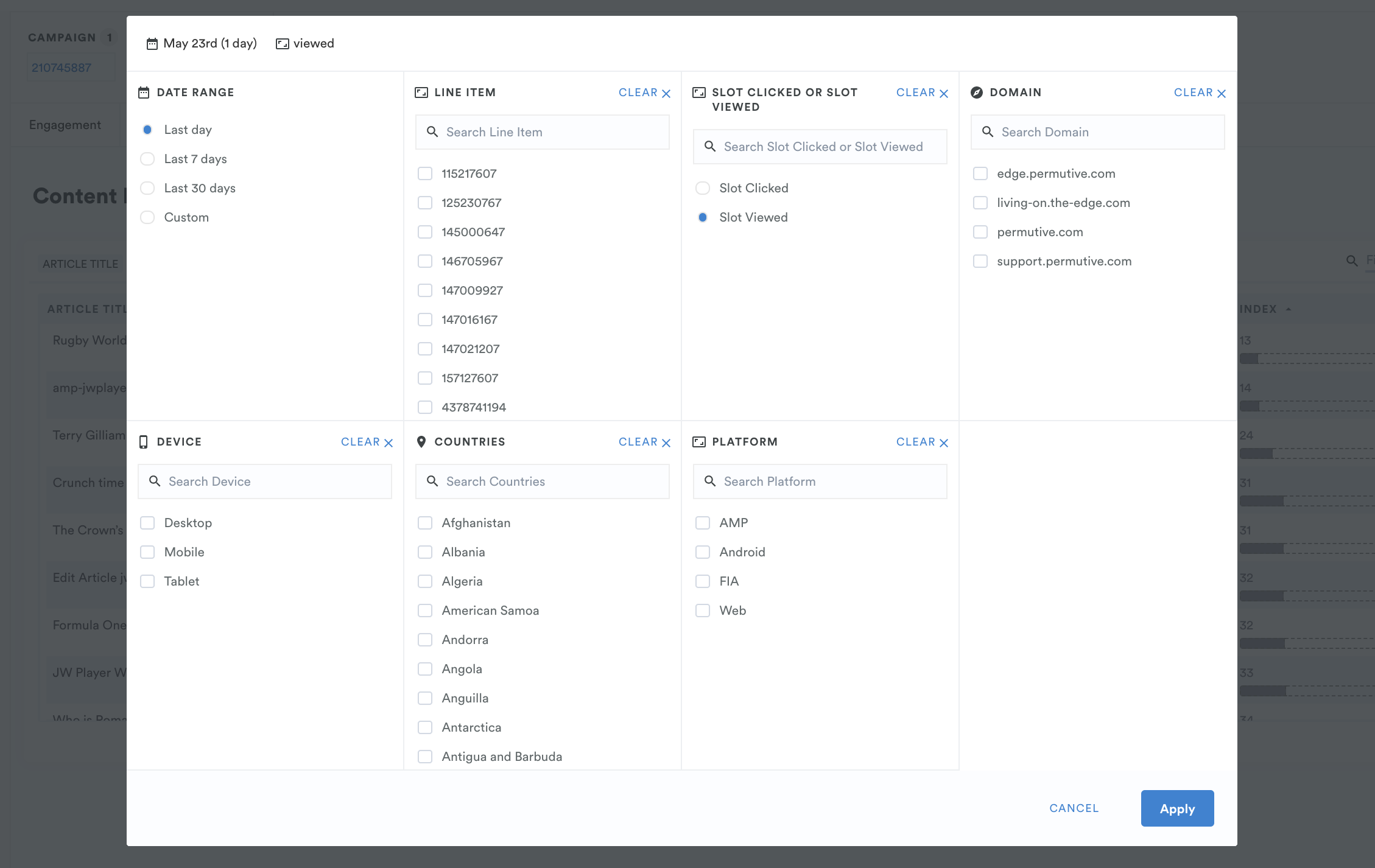Check the Web platform
The height and width of the screenshot is (868, 1375).
(703, 611)
